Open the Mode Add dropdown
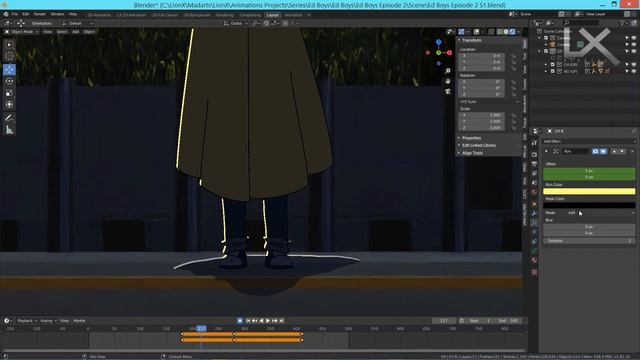 (x=601, y=213)
